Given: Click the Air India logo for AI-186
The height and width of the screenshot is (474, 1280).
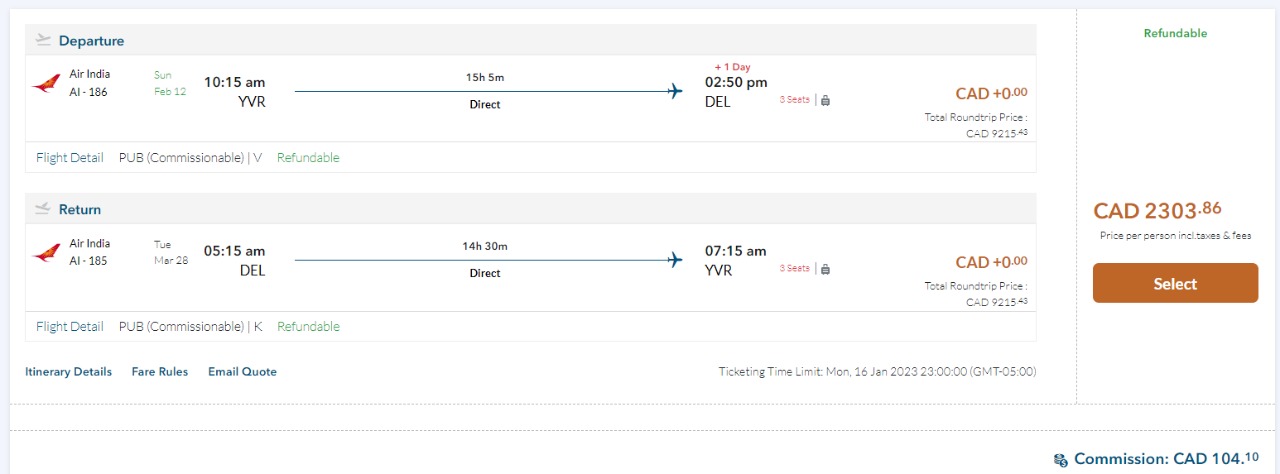Looking at the screenshot, I should (46, 83).
